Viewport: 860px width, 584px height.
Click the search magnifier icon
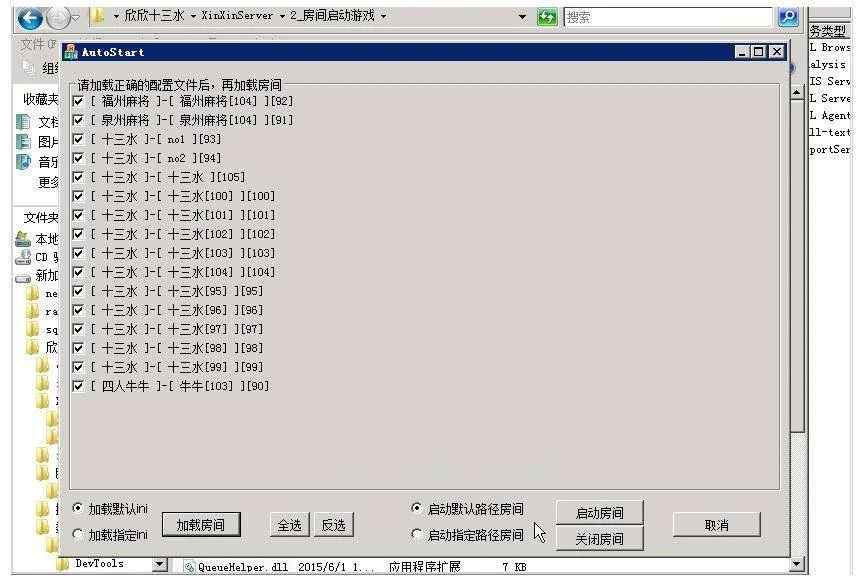(788, 17)
